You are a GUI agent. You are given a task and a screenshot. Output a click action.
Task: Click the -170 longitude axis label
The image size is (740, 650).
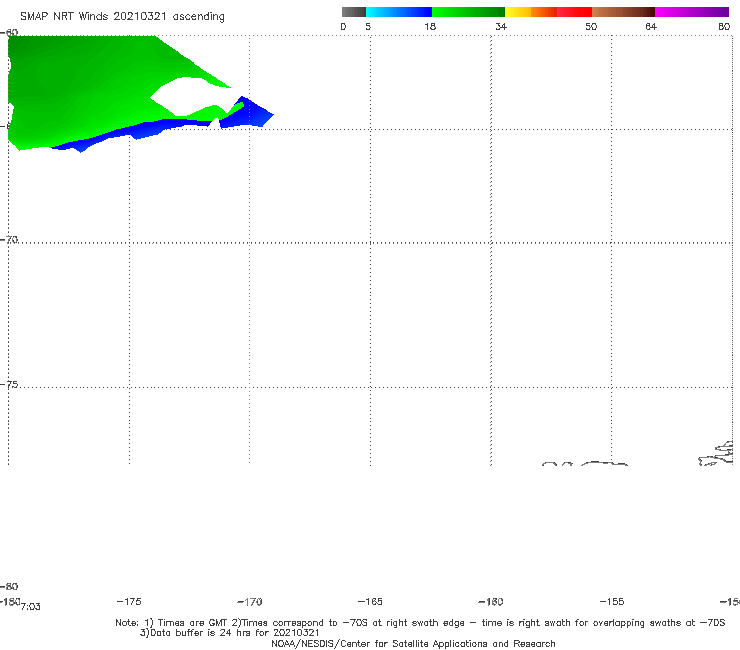point(250,602)
